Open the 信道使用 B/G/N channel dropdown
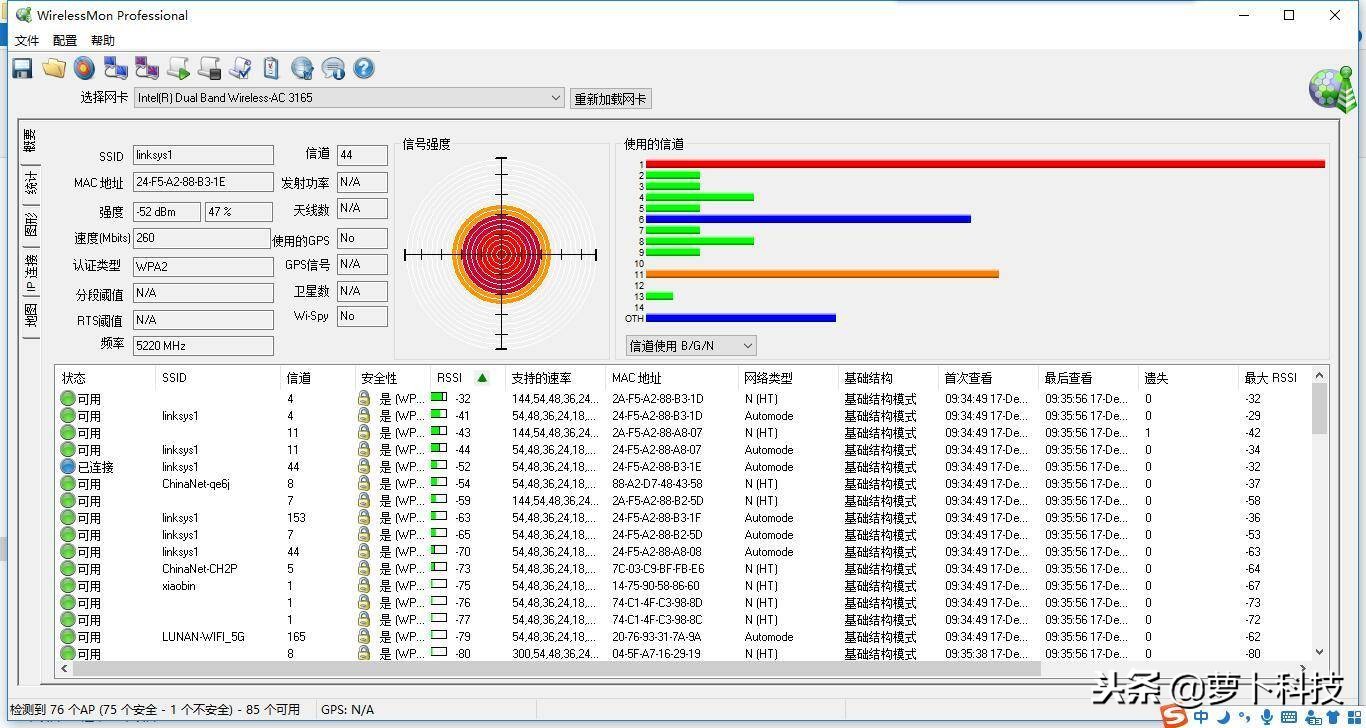 tap(747, 344)
